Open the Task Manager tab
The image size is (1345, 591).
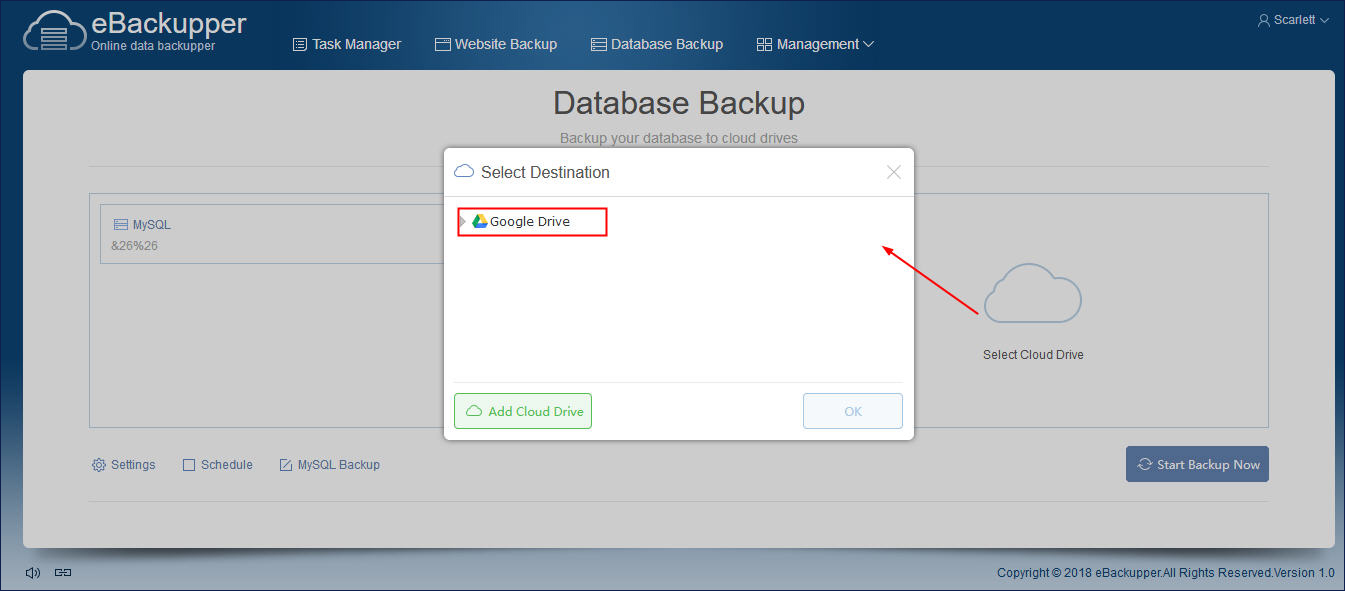(347, 44)
